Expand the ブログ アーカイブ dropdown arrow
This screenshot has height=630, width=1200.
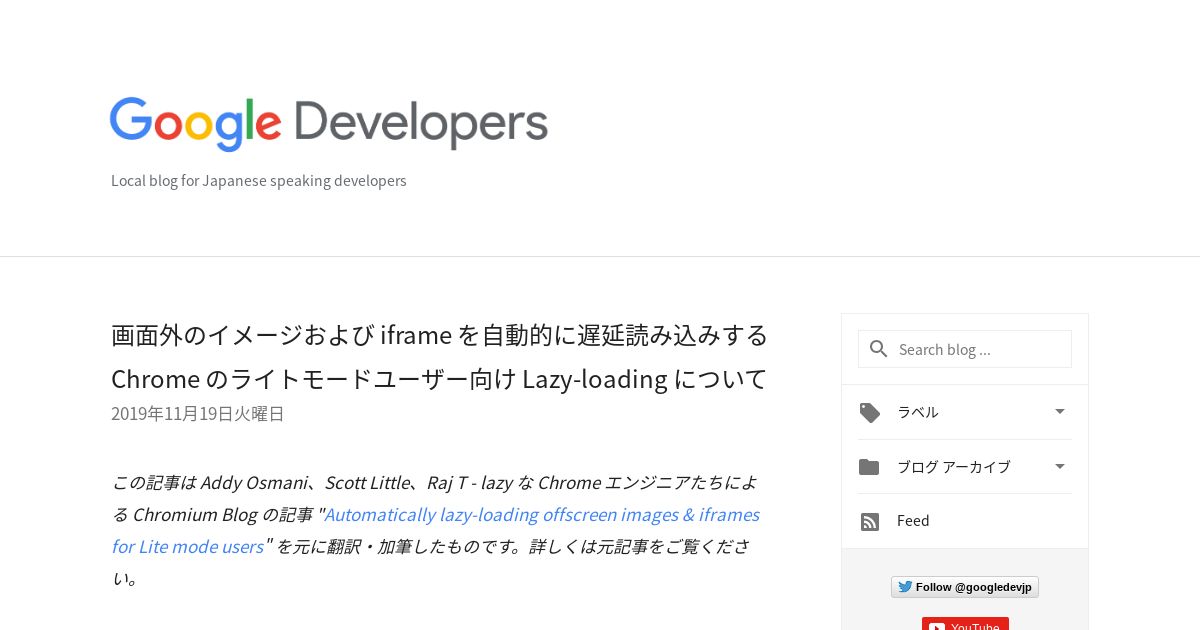click(x=1060, y=466)
